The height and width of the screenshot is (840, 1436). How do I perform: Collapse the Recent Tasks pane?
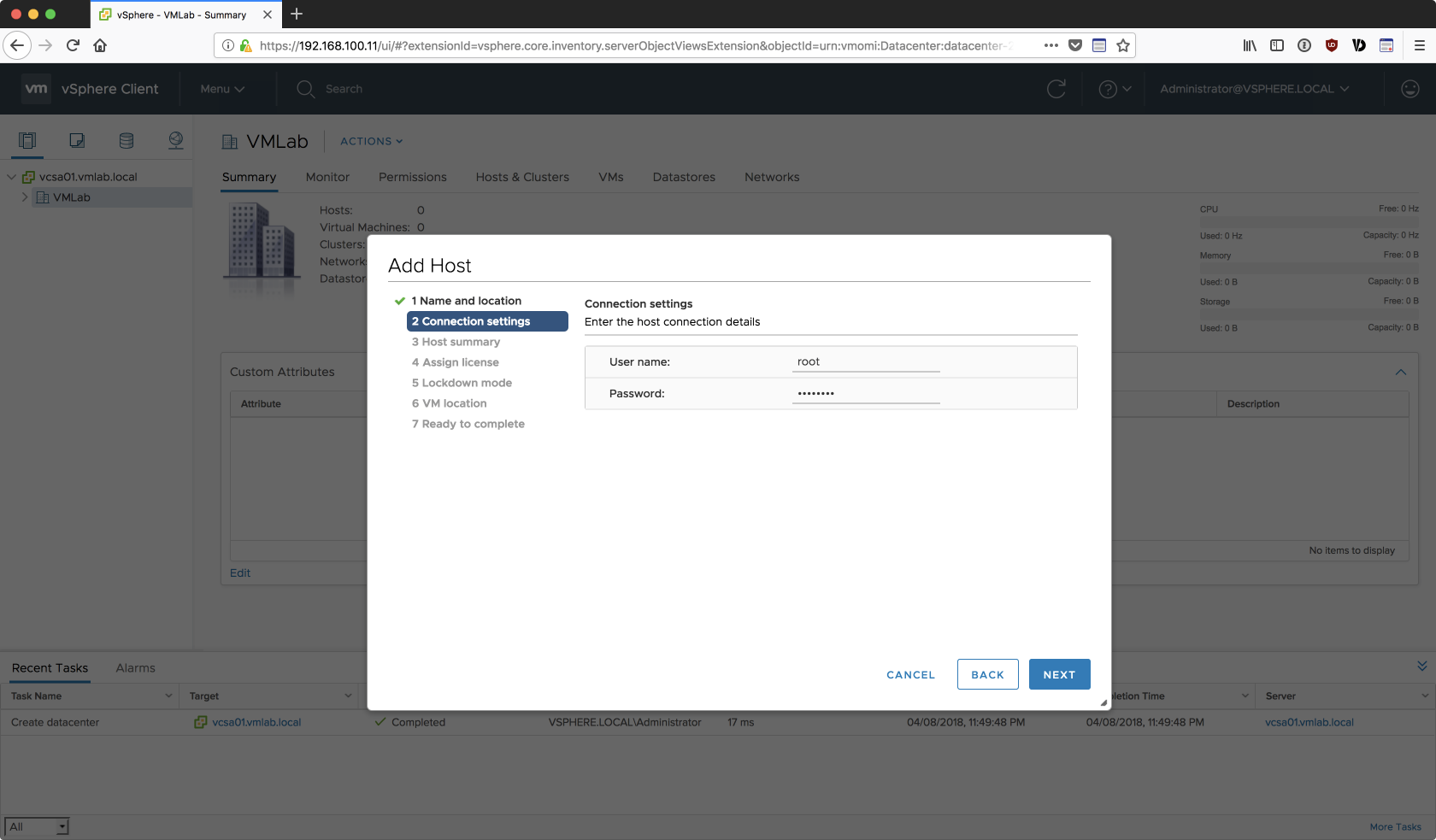(1421, 667)
